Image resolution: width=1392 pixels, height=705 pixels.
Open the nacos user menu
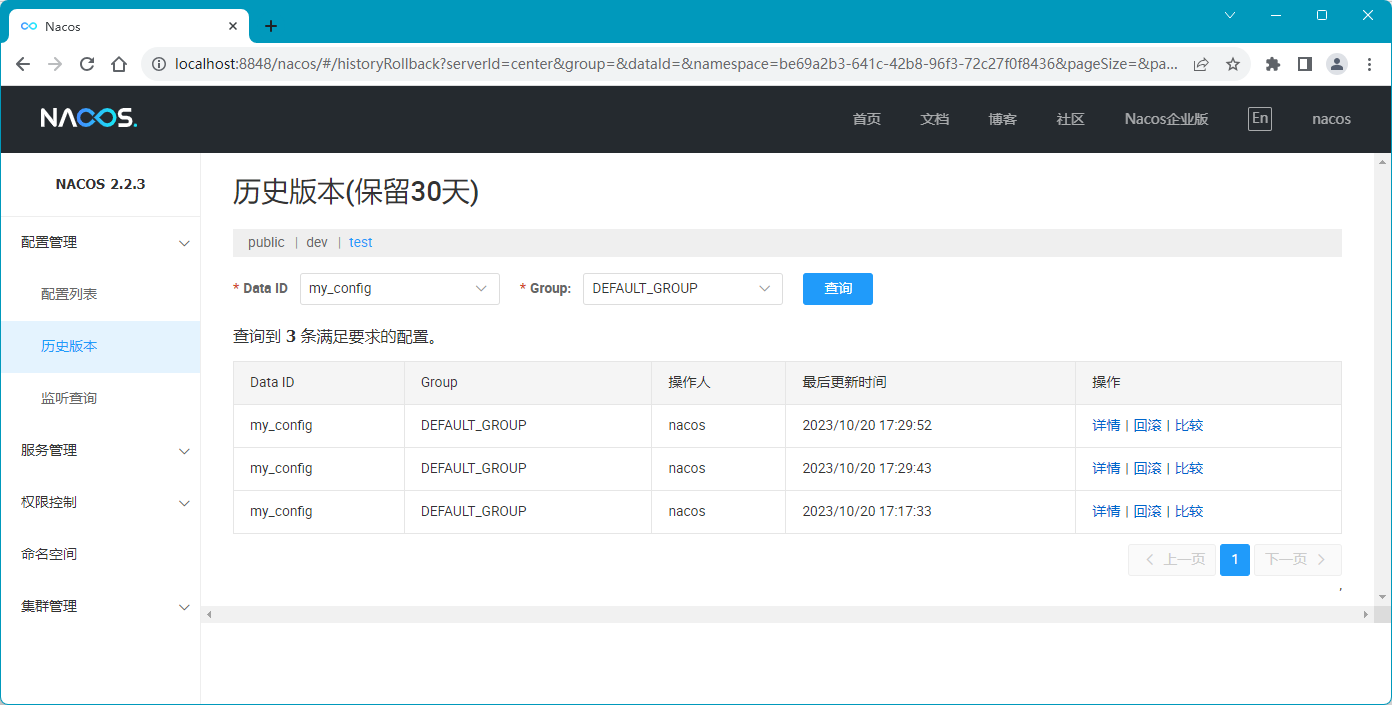pos(1331,119)
